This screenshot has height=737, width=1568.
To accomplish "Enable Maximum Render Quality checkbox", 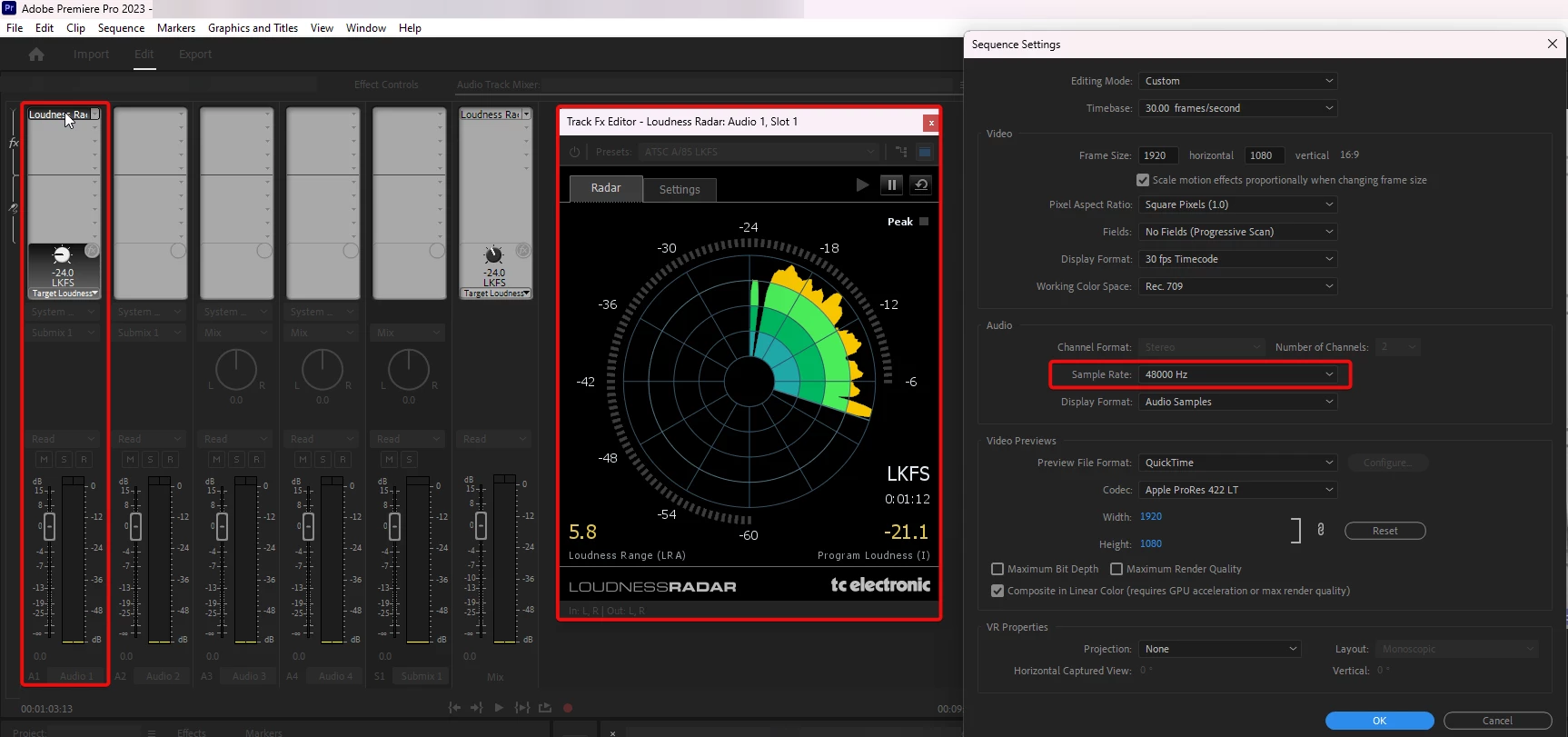I will [1116, 569].
